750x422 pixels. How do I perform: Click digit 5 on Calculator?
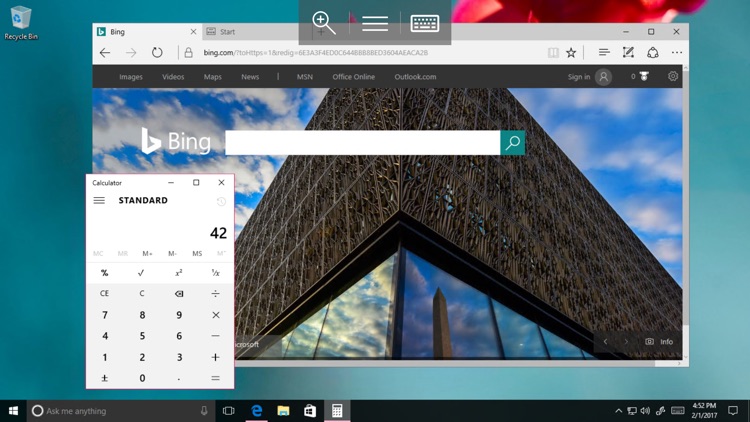point(142,336)
